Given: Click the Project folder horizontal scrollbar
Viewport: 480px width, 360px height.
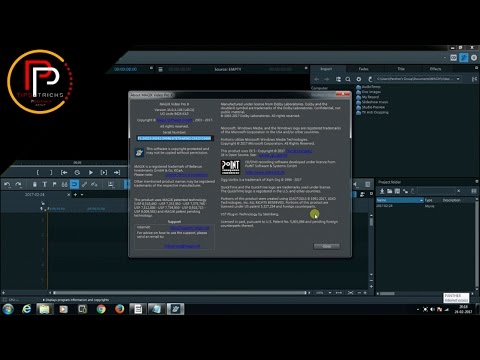Looking at the screenshot, I should pos(388,294).
